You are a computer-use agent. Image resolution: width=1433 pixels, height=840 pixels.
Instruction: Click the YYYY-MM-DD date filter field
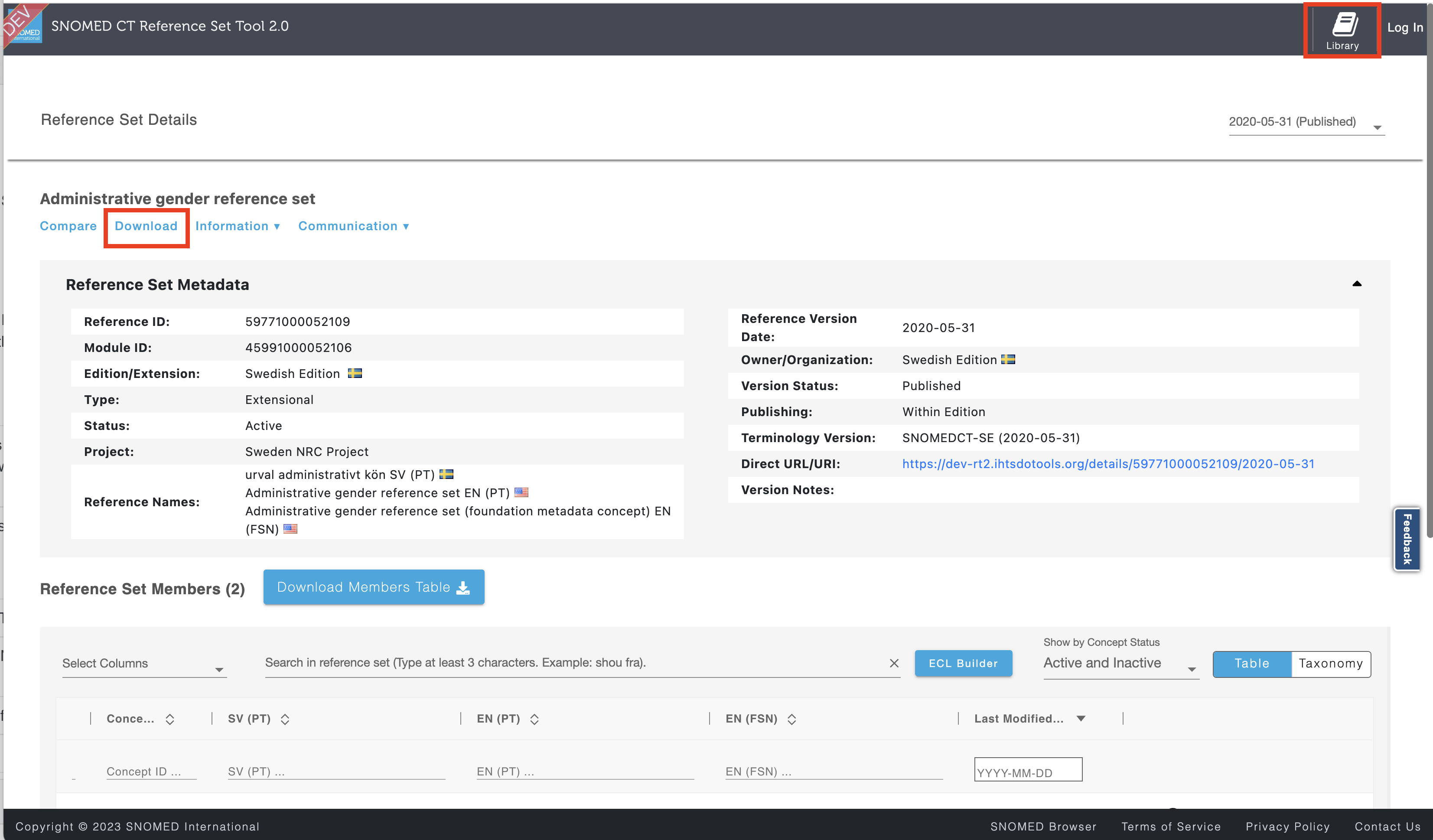1028,769
